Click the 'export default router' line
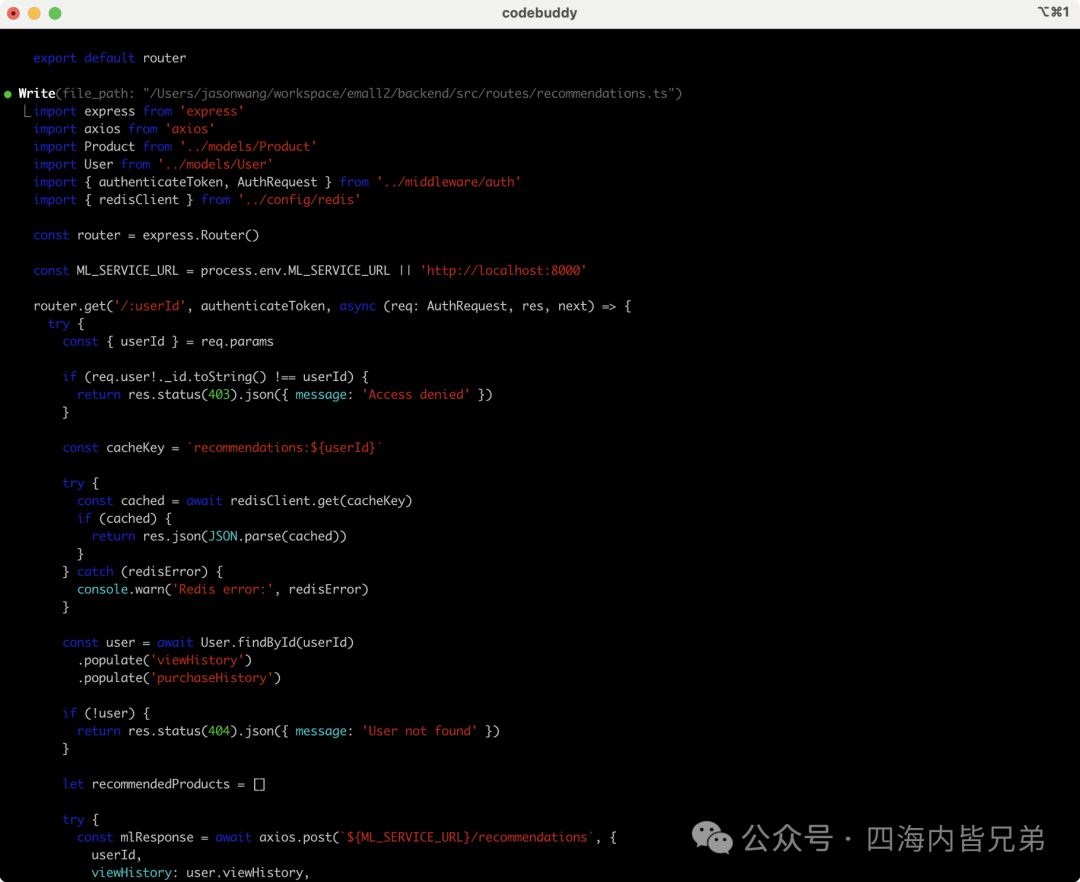 point(110,58)
